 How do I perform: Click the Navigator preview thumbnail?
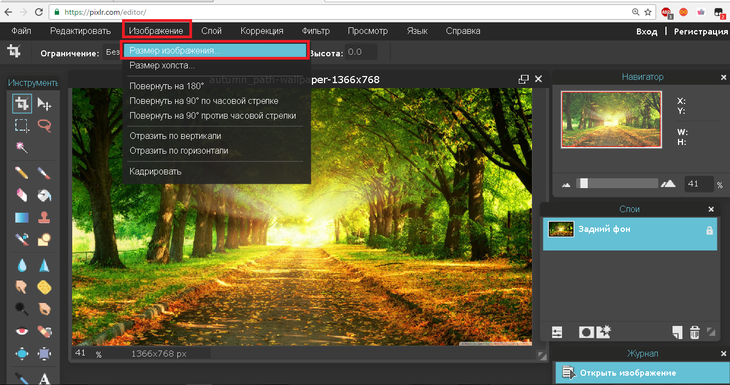point(611,119)
